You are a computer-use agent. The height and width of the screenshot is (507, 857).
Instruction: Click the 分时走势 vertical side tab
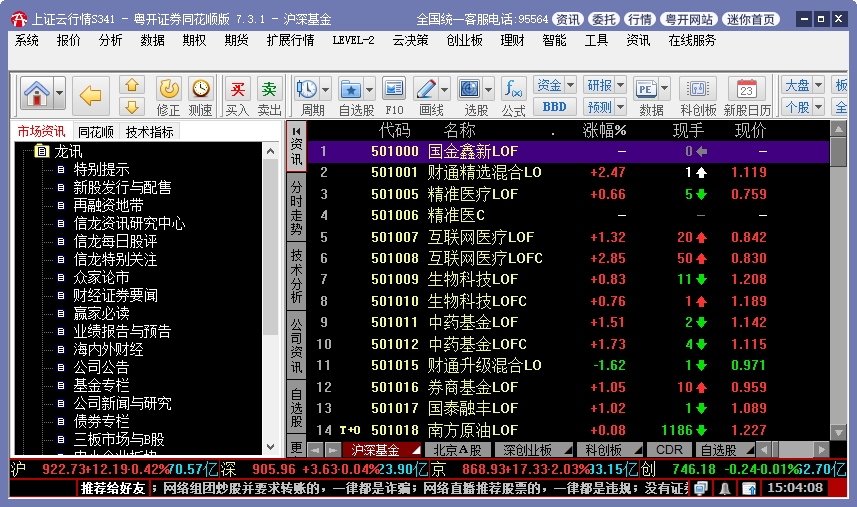click(x=296, y=208)
